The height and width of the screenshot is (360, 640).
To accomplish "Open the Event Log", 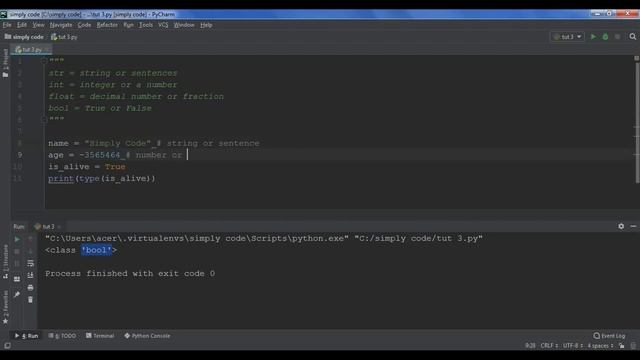I will [609, 336].
